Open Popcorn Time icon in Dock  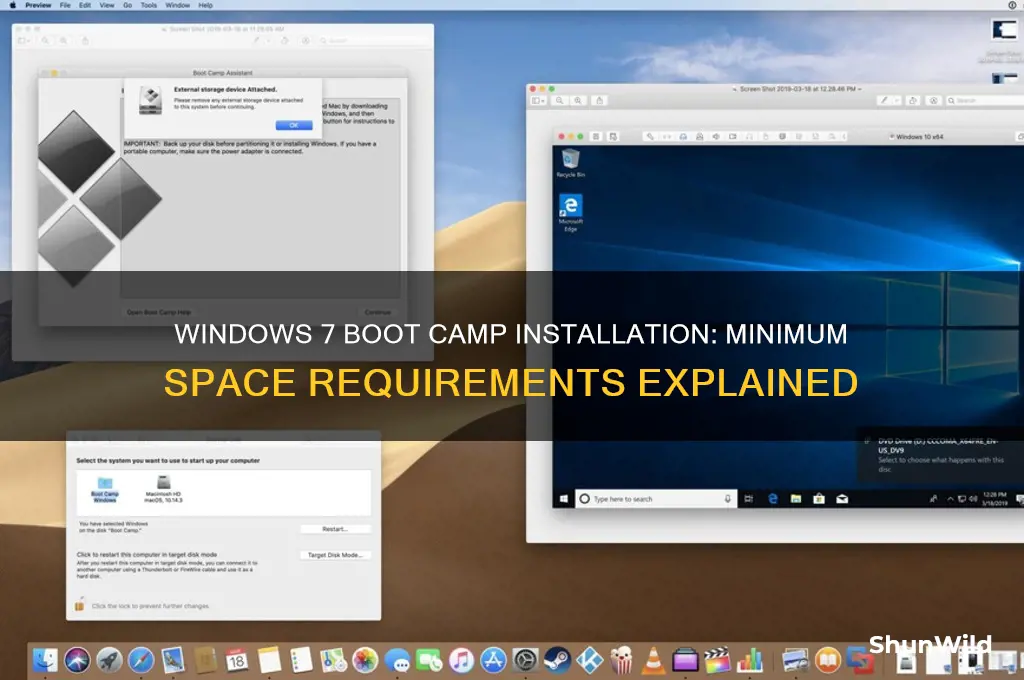click(622, 660)
